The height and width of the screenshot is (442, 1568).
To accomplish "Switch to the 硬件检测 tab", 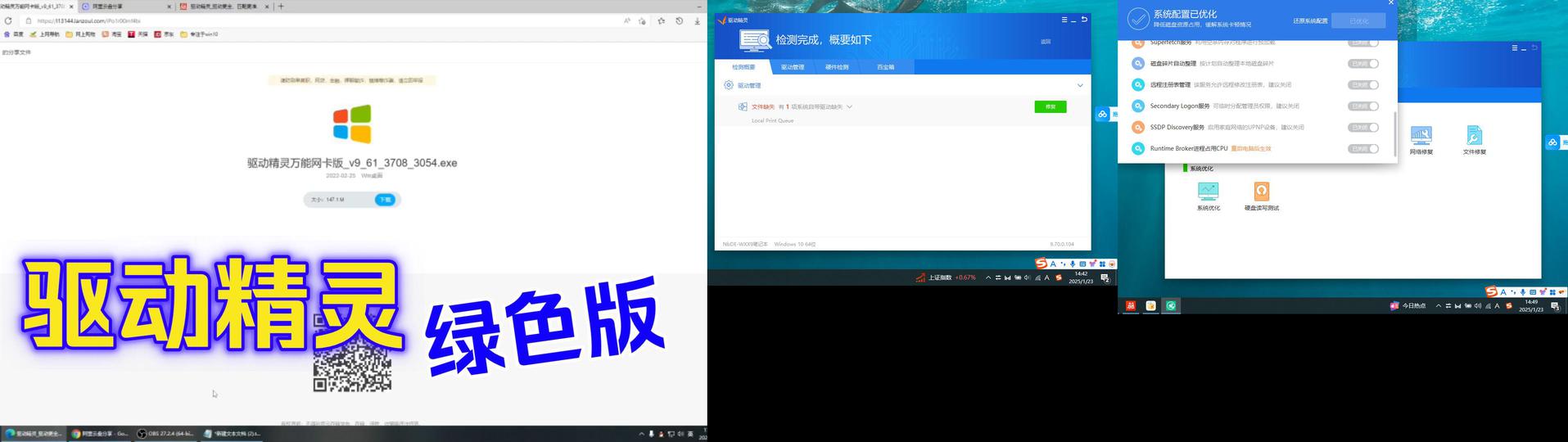I will [x=837, y=67].
